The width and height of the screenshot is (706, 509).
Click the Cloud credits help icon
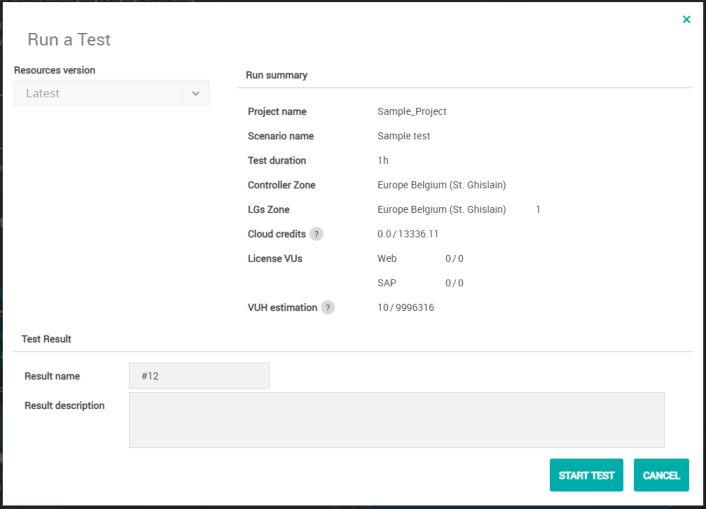pos(316,234)
